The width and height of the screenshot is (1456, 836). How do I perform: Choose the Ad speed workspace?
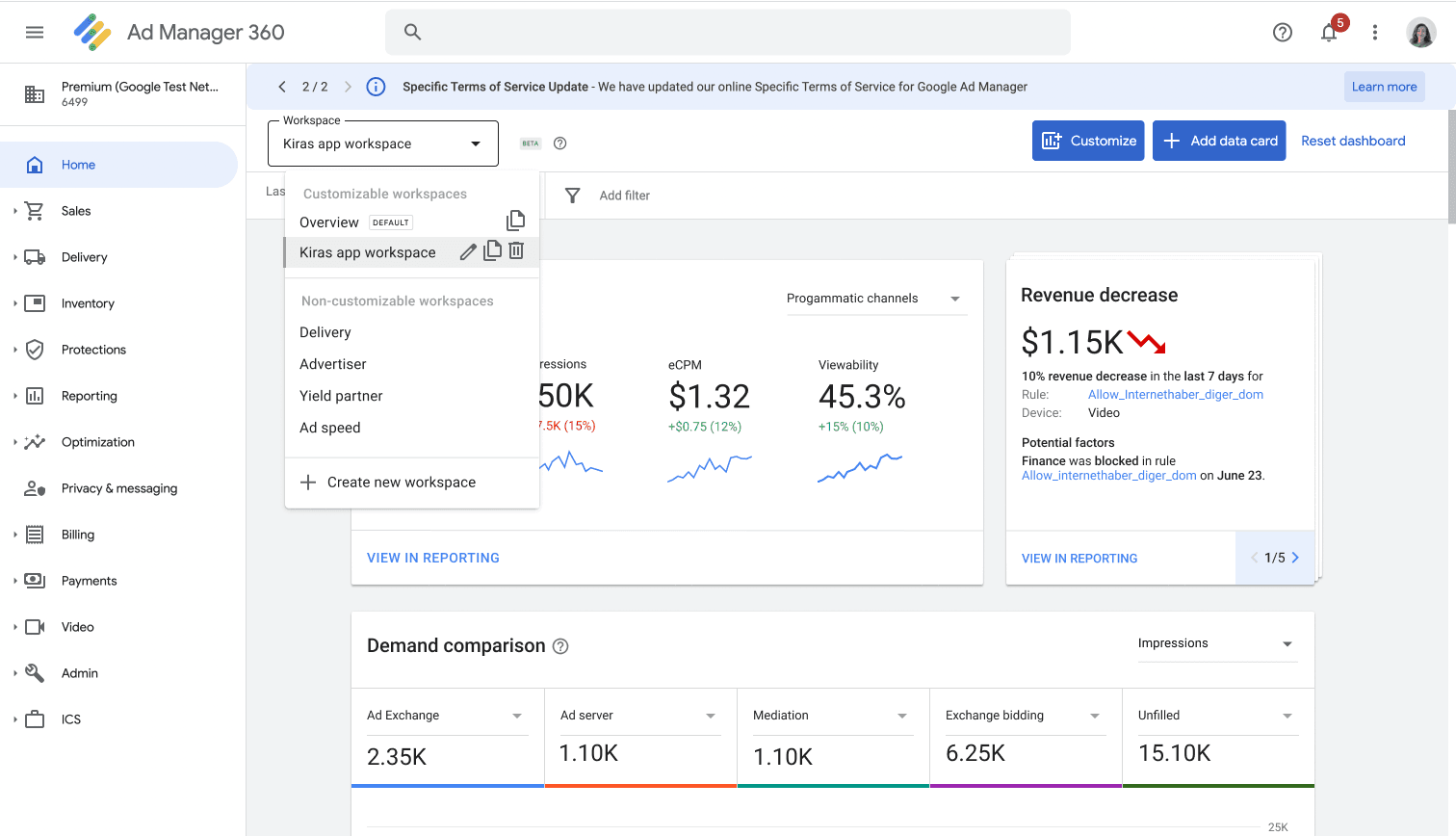pyautogui.click(x=330, y=428)
